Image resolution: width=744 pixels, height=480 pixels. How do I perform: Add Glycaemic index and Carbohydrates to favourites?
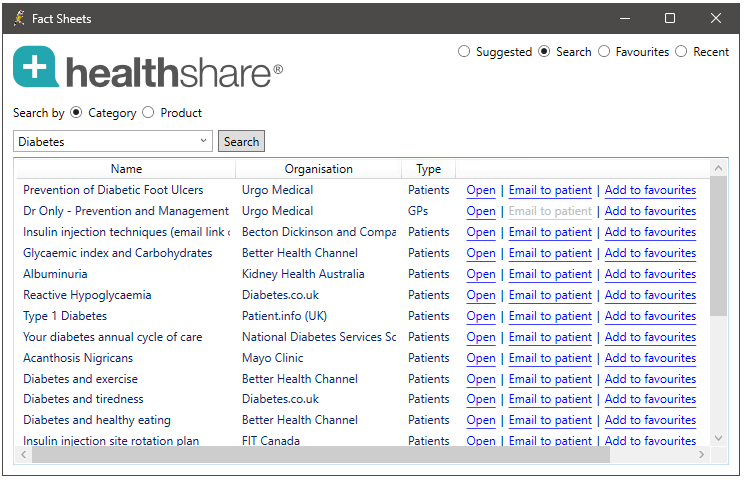coord(650,253)
